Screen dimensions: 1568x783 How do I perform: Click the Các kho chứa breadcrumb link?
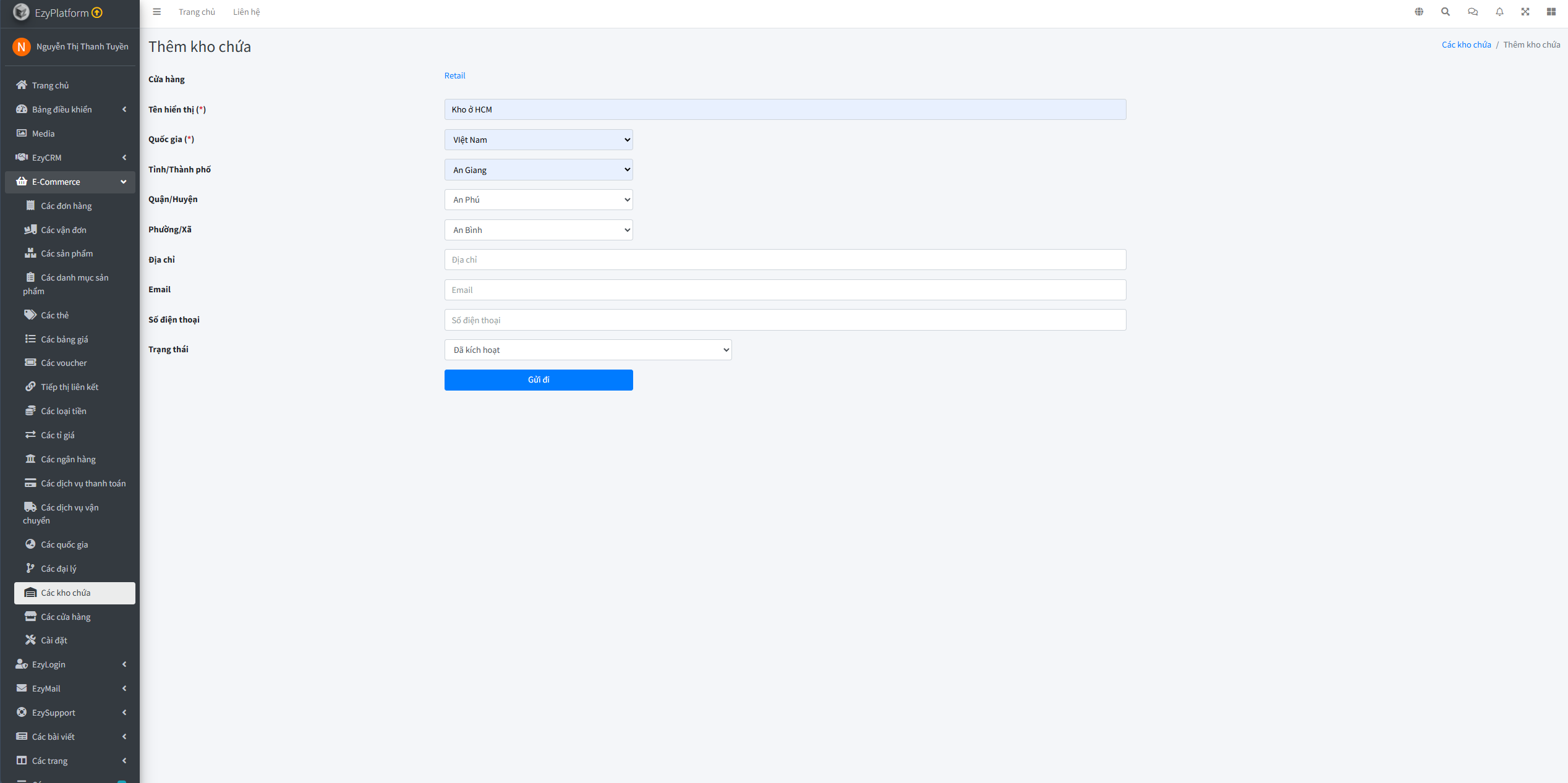pos(1466,44)
